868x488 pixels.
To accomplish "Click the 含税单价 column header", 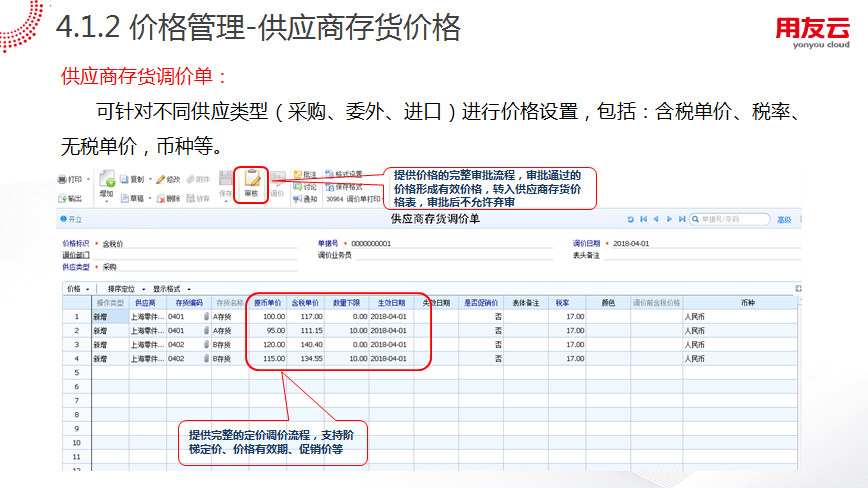I will pos(305,303).
